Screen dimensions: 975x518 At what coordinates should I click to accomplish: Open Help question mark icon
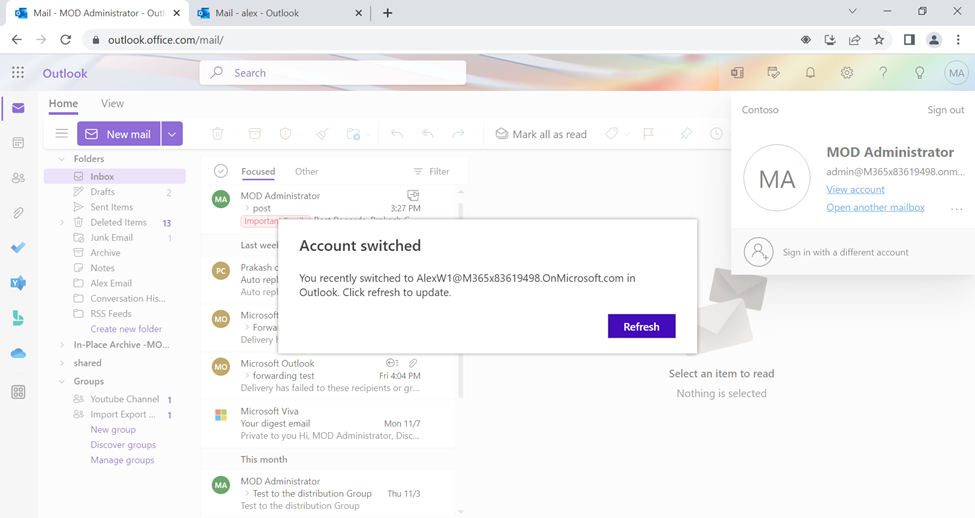(883, 73)
